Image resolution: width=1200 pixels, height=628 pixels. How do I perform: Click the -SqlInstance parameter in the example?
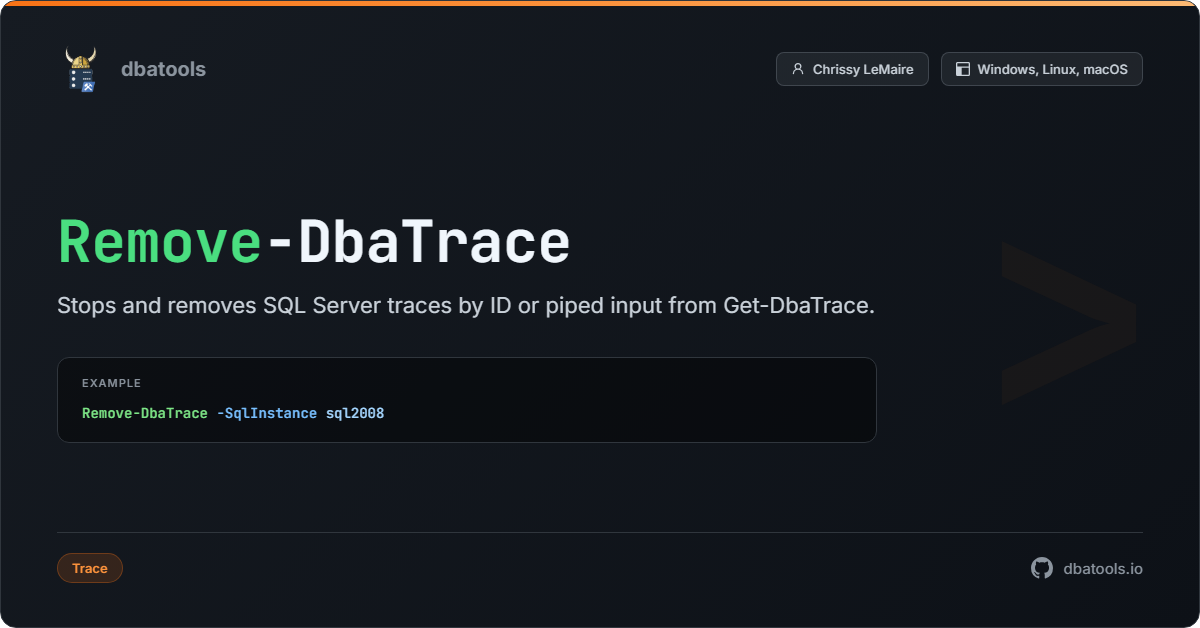point(267,413)
